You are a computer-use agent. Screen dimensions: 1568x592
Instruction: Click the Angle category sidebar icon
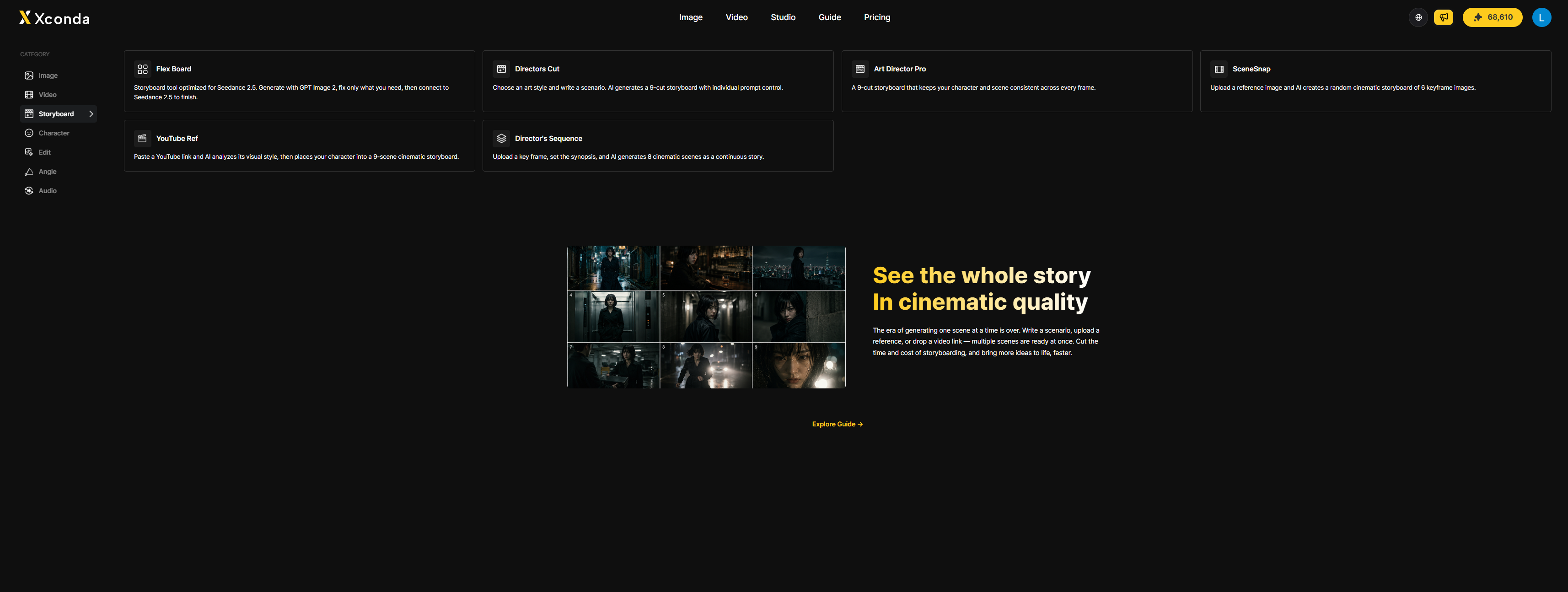[x=29, y=172]
